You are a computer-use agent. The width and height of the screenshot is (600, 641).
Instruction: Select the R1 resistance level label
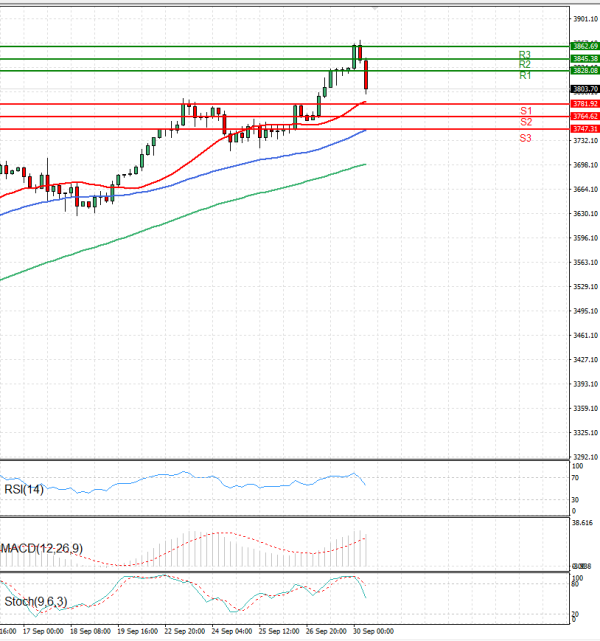point(524,76)
